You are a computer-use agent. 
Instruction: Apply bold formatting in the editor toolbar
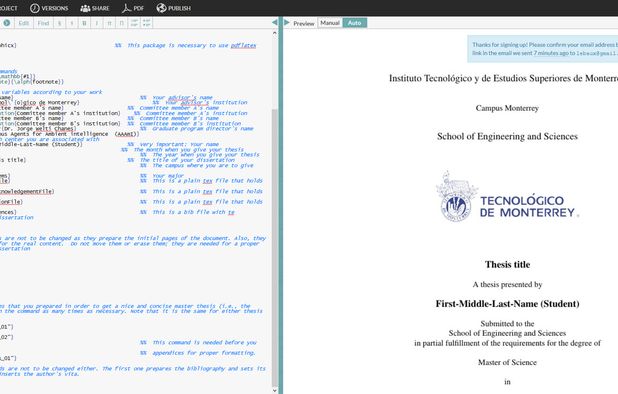pos(84,23)
